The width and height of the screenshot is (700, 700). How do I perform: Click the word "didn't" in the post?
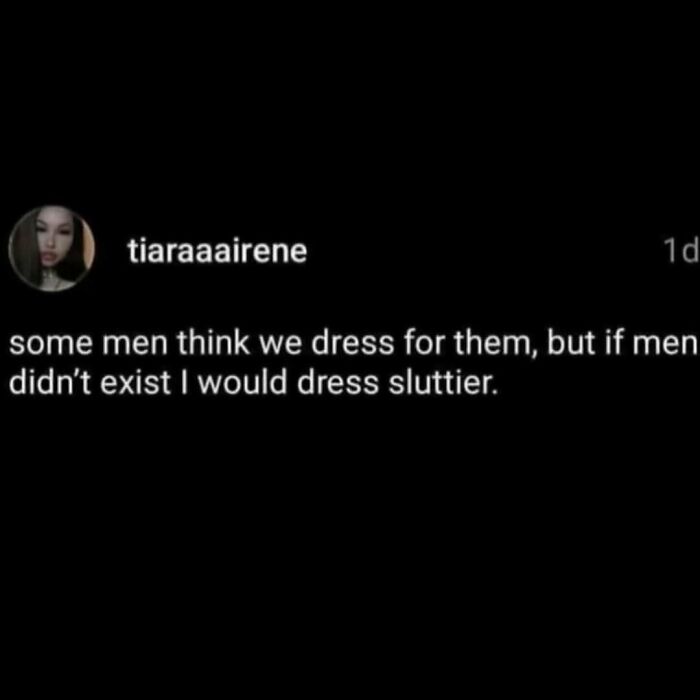50,383
